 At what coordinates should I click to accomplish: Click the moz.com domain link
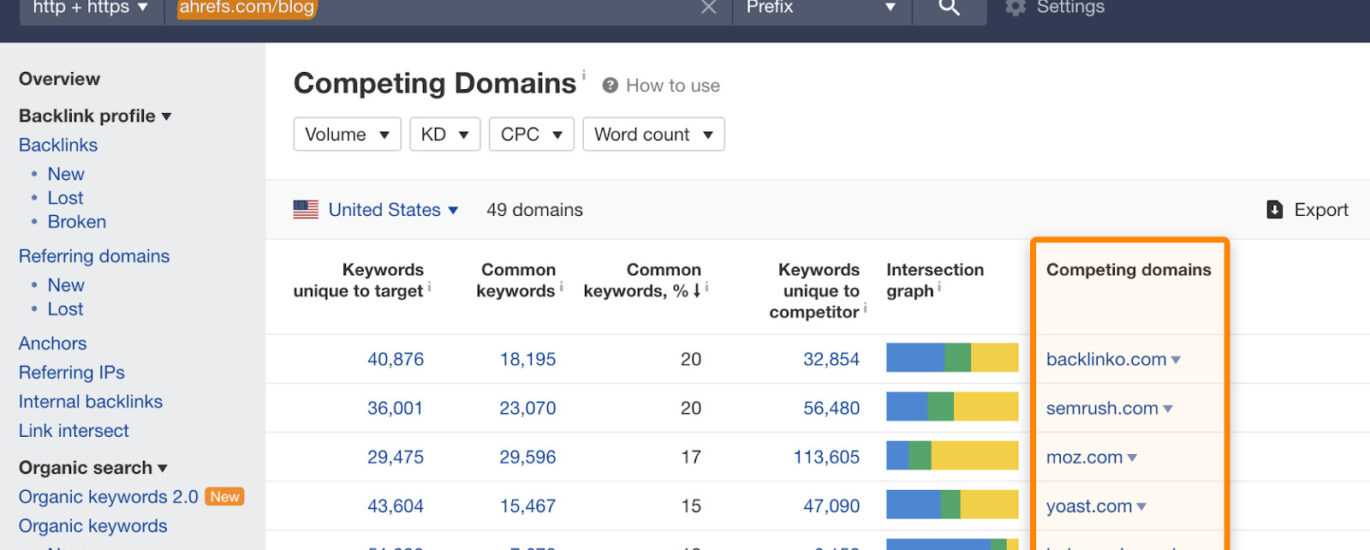pos(1084,457)
